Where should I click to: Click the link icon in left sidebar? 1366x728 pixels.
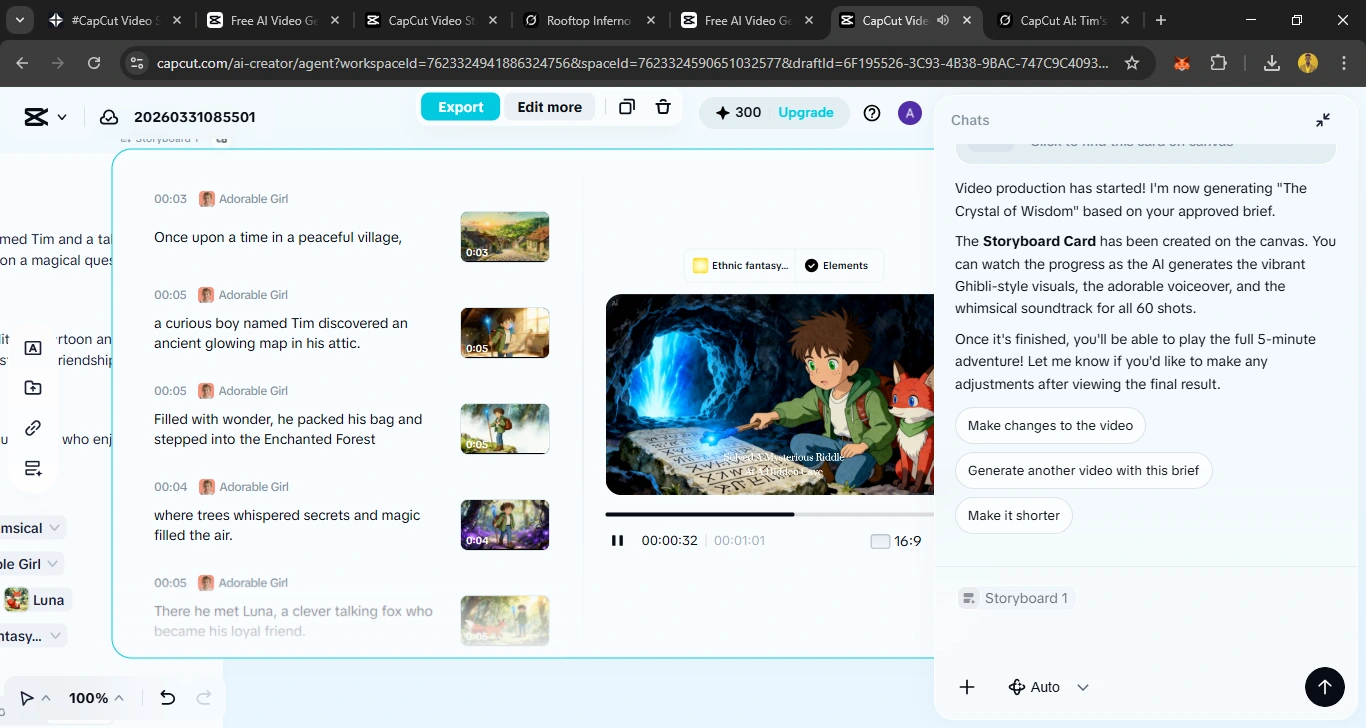tap(33, 428)
